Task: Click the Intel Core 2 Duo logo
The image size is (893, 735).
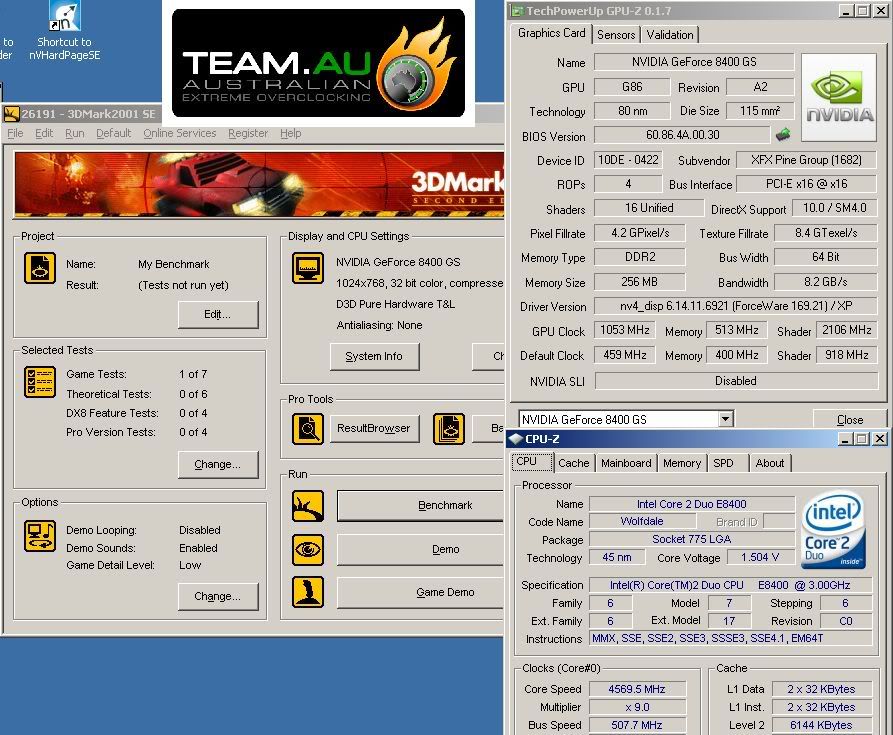Action: pyautogui.click(x=834, y=530)
